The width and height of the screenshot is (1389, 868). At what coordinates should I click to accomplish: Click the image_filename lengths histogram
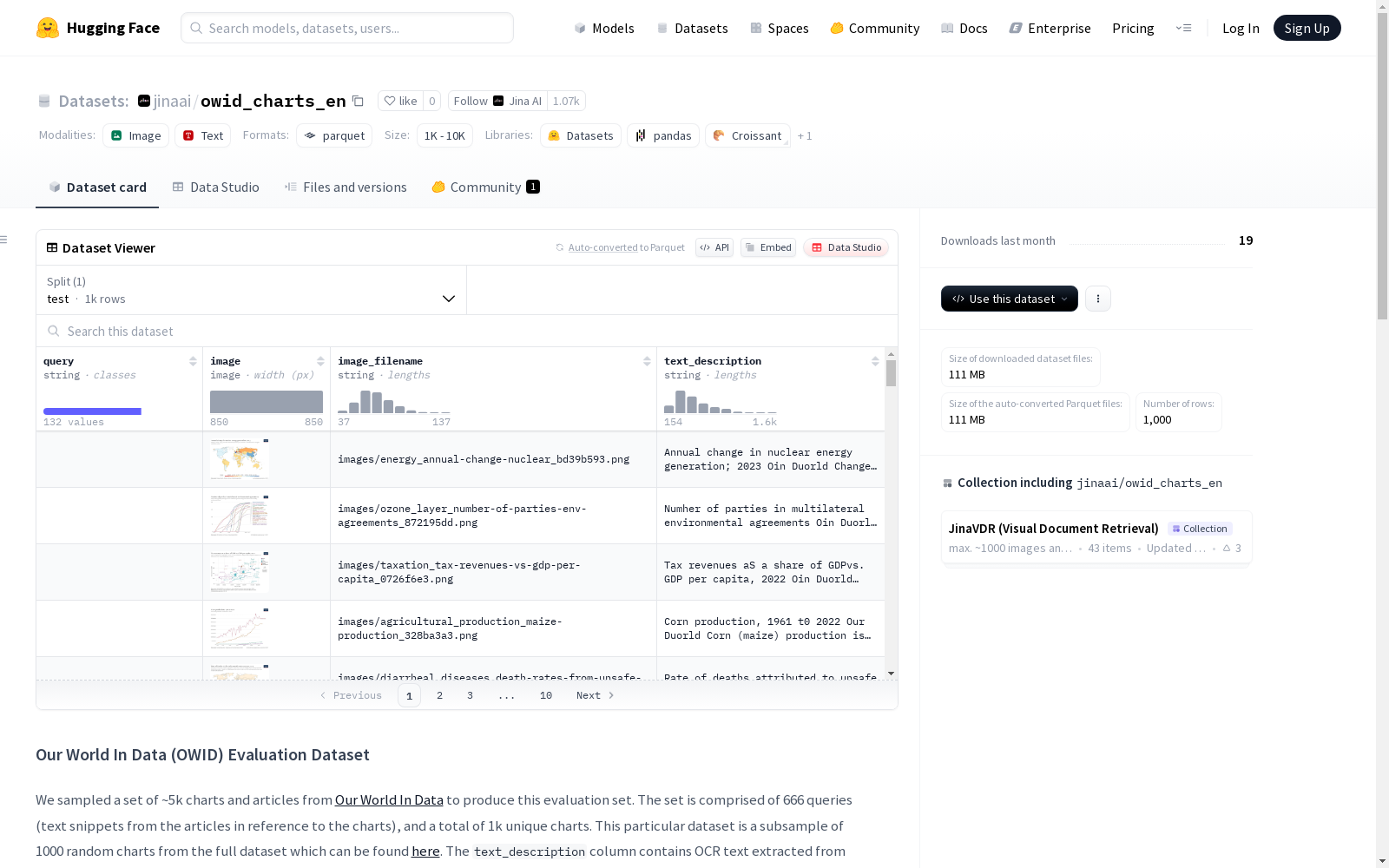coord(394,402)
